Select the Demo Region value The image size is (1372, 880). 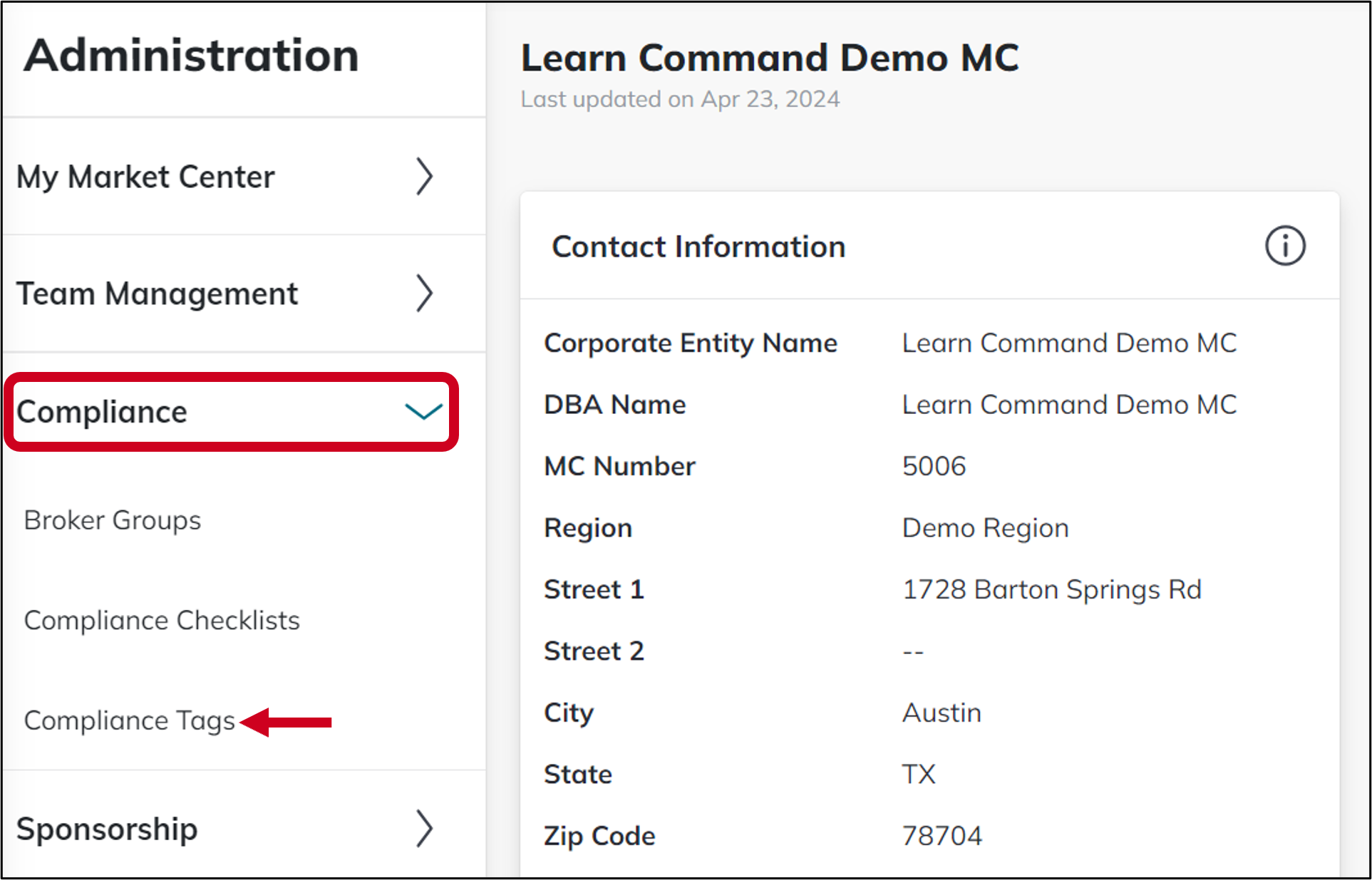click(985, 528)
